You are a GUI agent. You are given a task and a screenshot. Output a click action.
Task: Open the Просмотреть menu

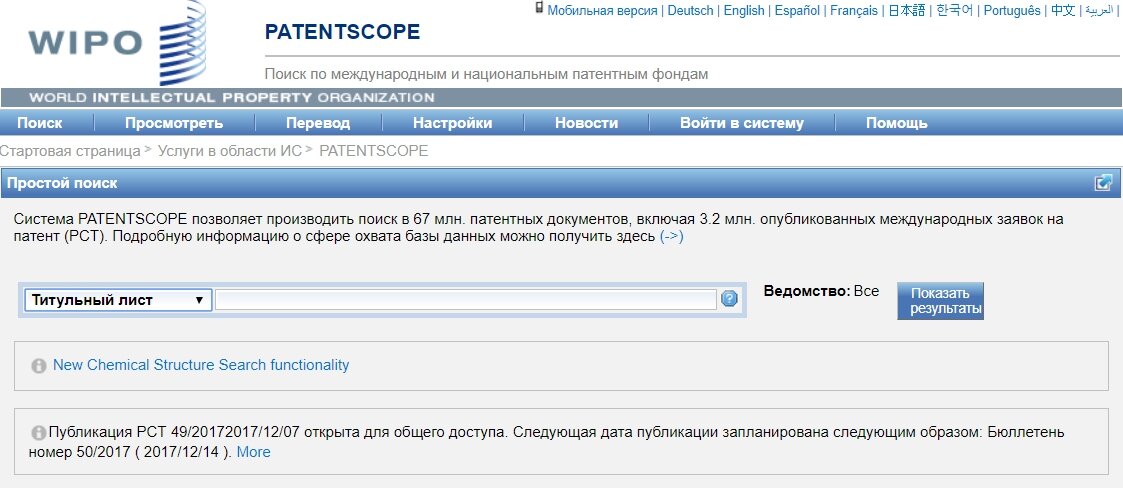(174, 123)
